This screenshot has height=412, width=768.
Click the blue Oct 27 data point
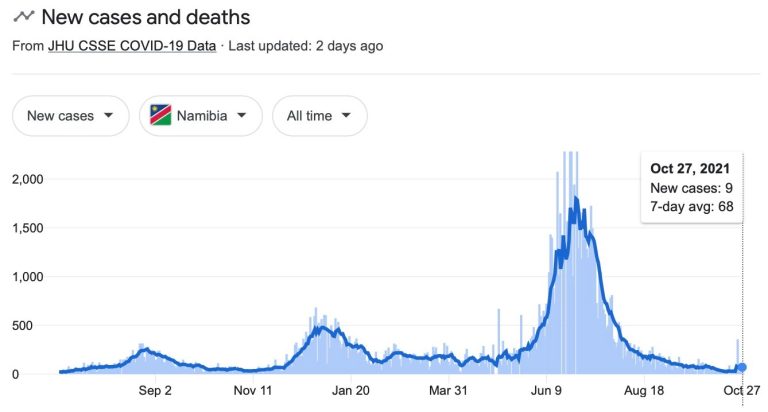(741, 367)
